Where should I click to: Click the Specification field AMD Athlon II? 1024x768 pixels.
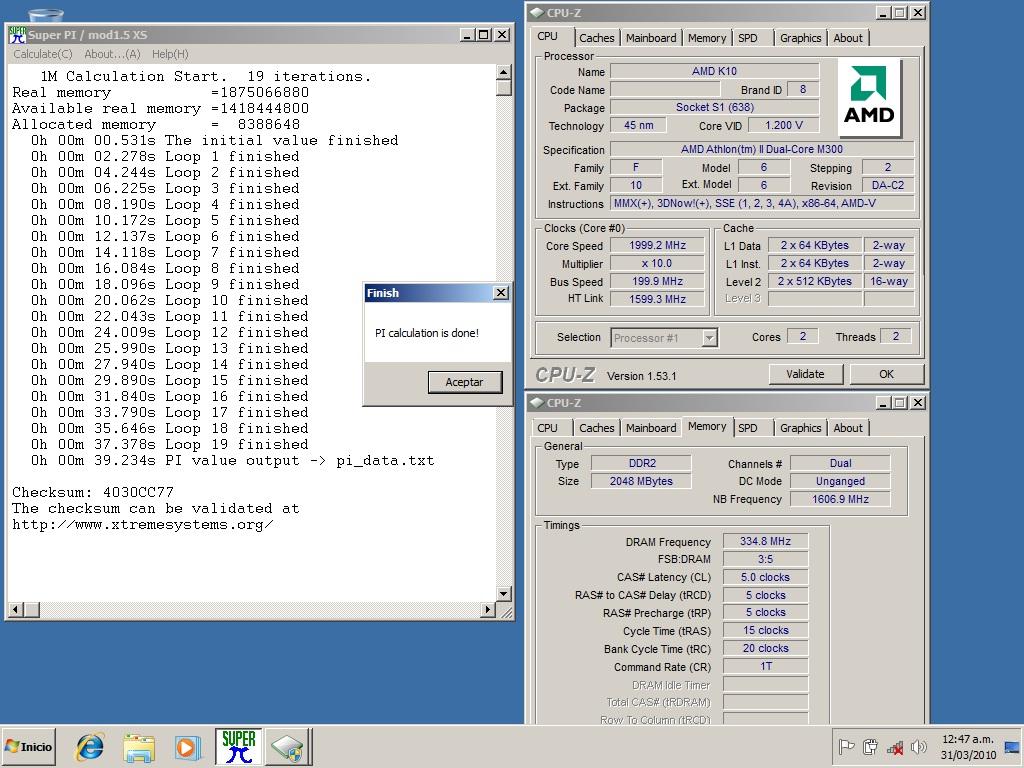(x=761, y=150)
